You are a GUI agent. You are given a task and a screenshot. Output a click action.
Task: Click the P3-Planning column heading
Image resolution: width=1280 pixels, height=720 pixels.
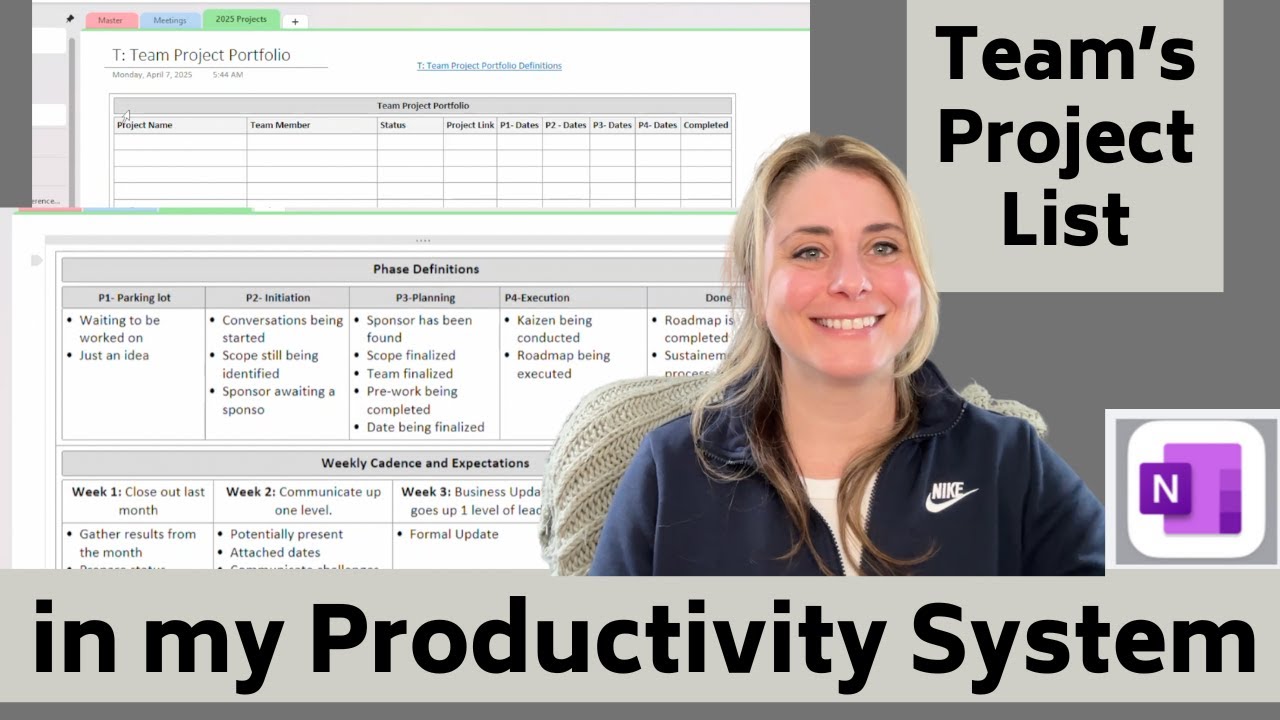pyautogui.click(x=425, y=298)
